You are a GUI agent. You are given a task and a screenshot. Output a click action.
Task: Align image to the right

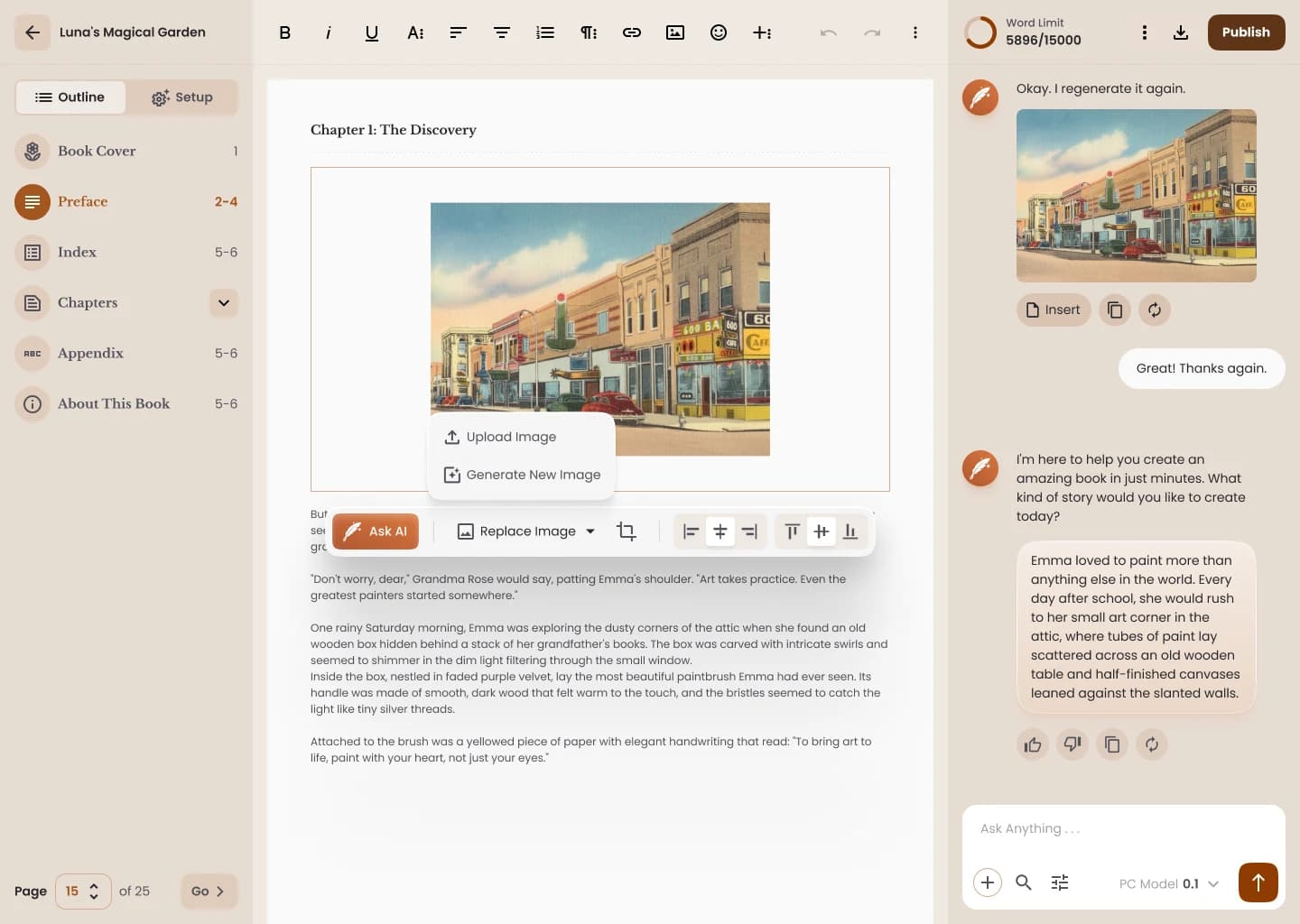tap(749, 531)
